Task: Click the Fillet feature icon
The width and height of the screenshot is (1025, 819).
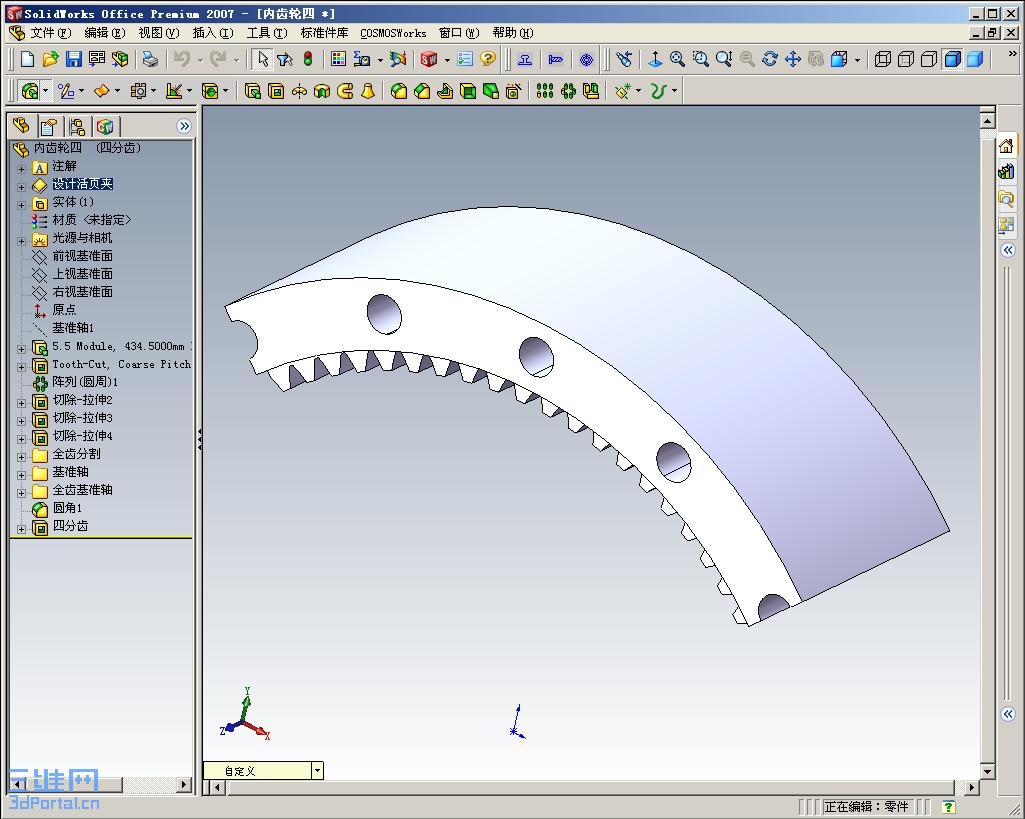Action: click(399, 92)
